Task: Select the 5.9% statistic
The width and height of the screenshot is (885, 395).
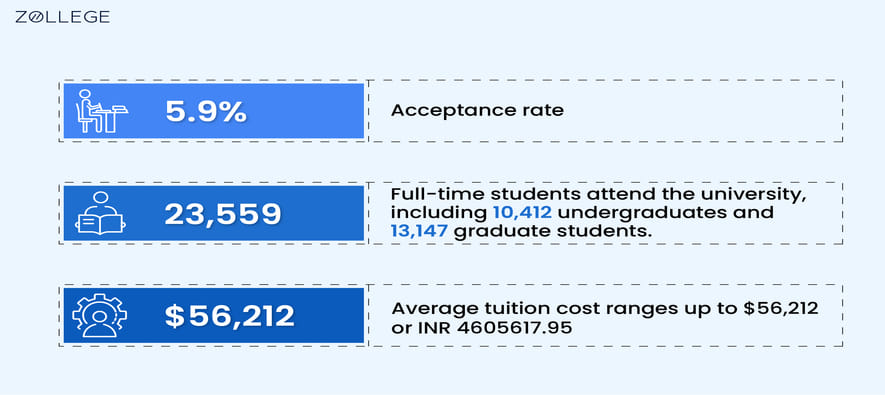Action: click(206, 112)
